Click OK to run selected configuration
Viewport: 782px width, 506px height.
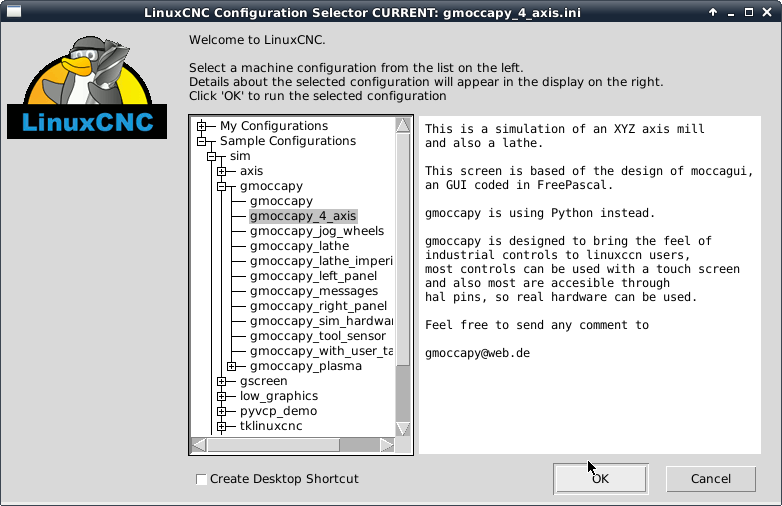tap(600, 479)
